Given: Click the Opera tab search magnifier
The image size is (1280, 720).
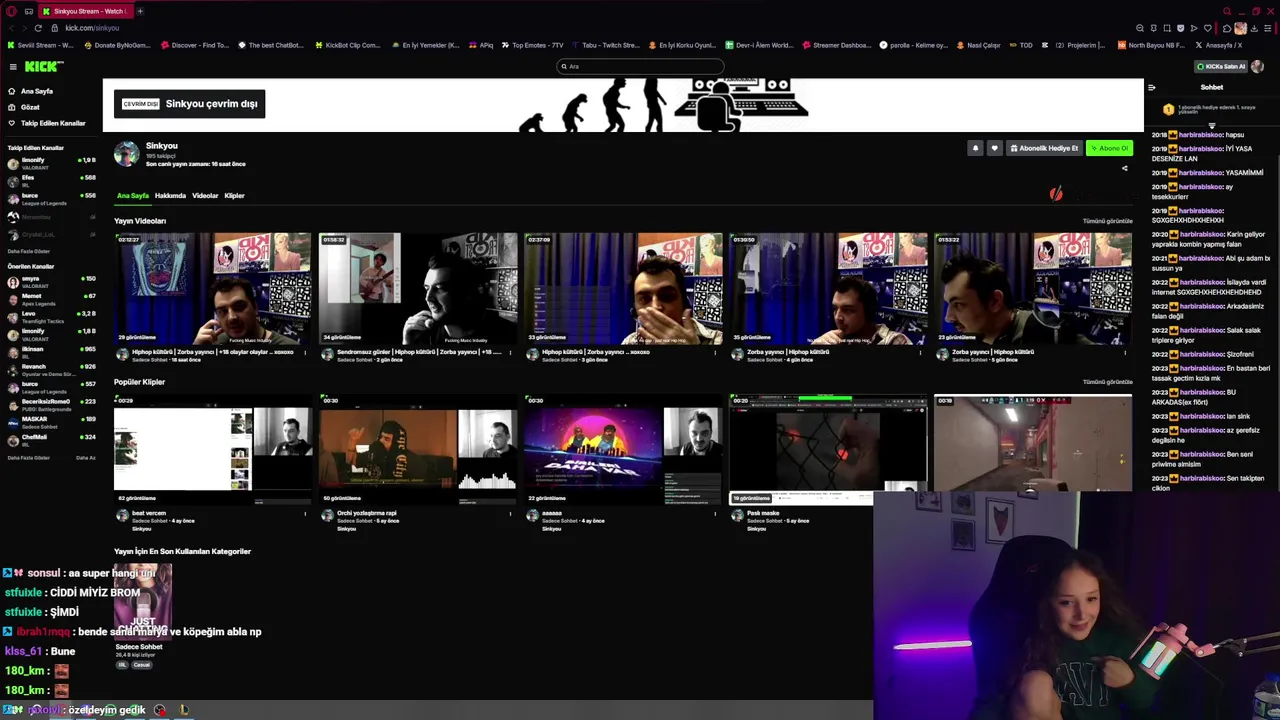Looking at the screenshot, I should [1227, 11].
